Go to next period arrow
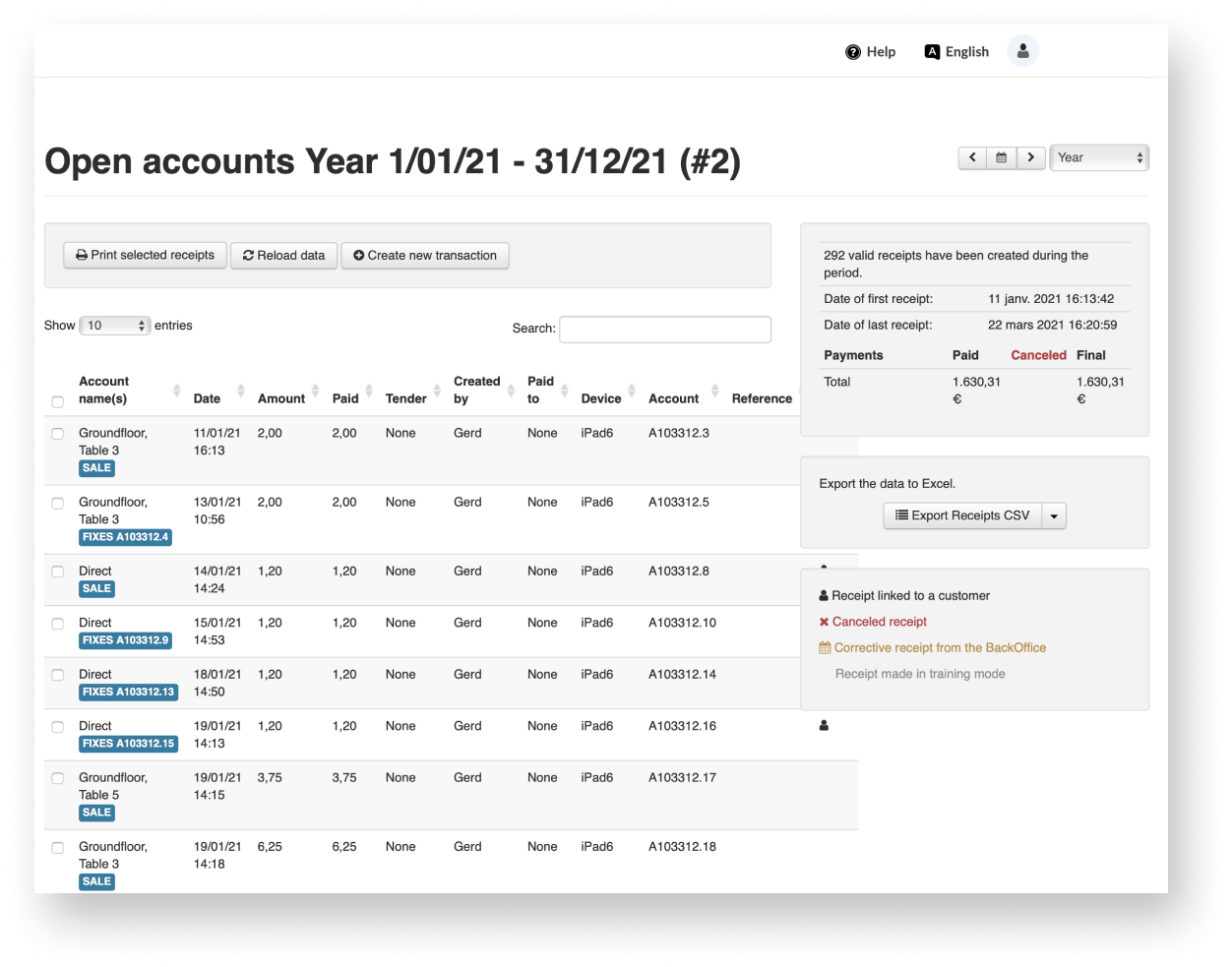Screen dimensions: 1232x967 click(x=1030, y=157)
